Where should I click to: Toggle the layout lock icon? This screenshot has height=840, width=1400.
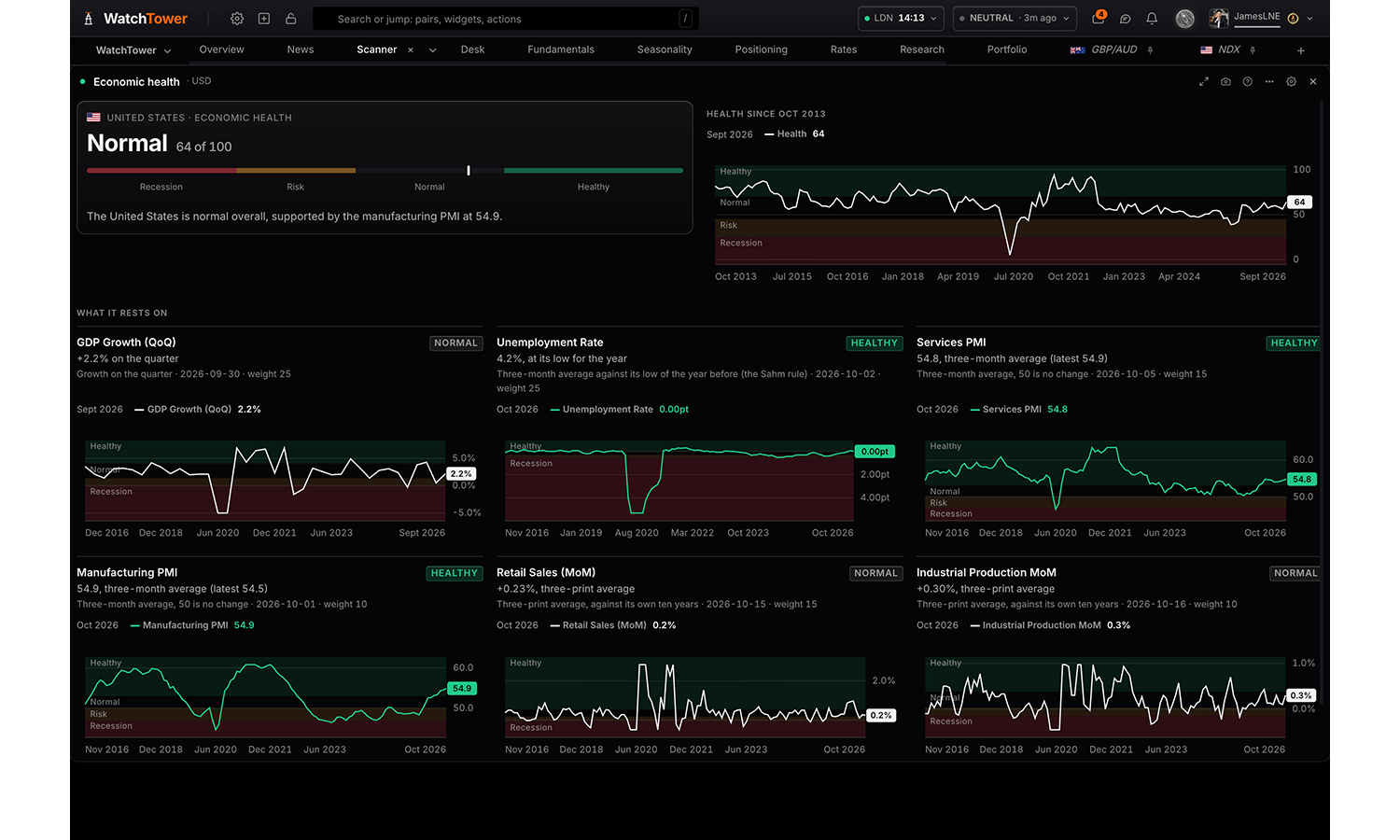(x=291, y=19)
